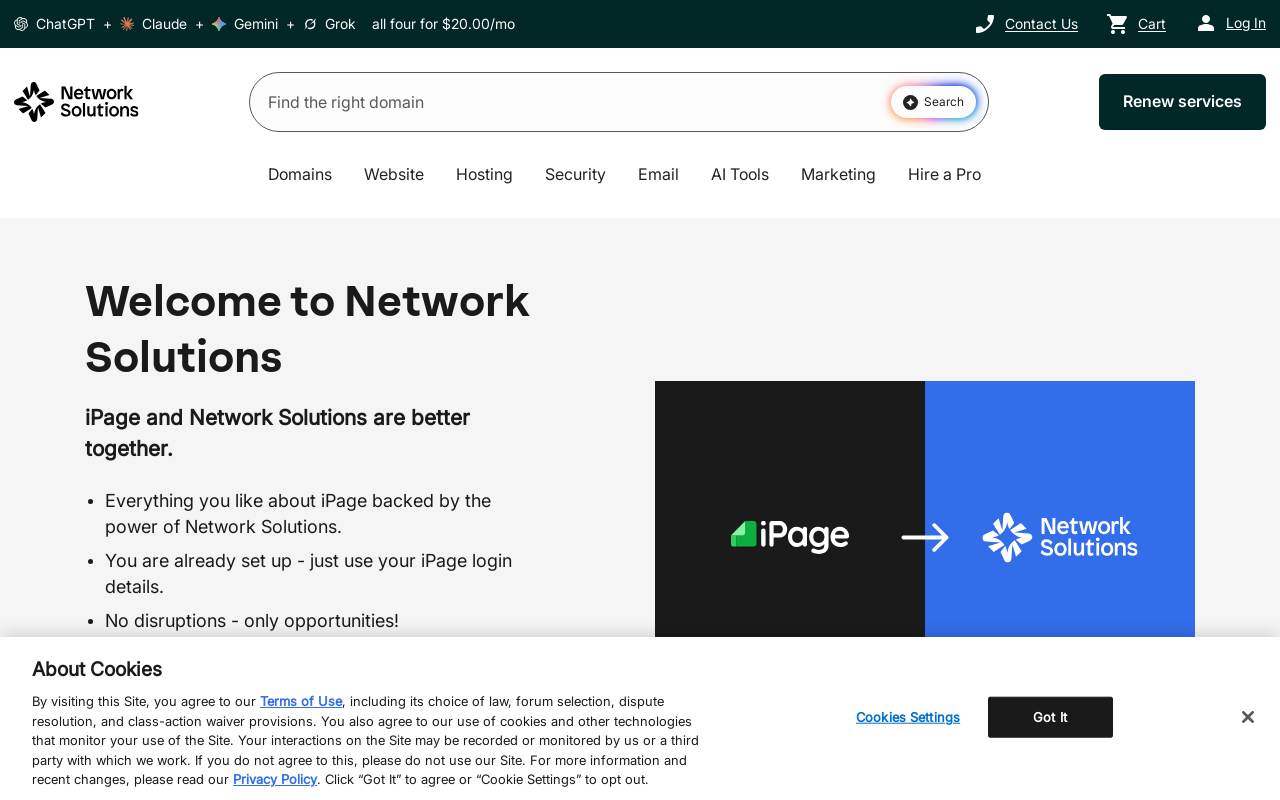The image size is (1280, 800).
Task: Click the Search button in domain bar
Action: point(933,102)
